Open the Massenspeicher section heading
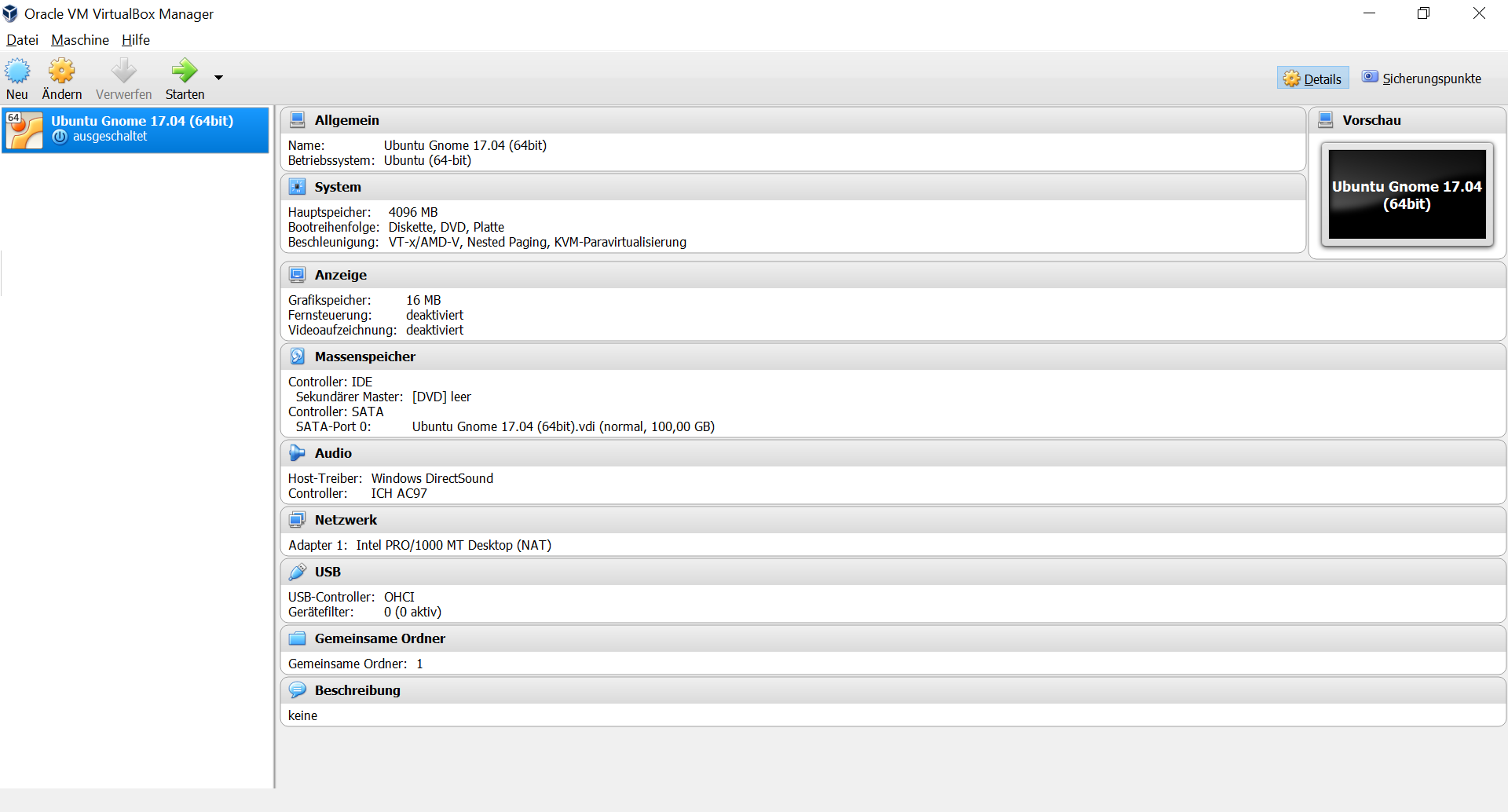 click(365, 357)
